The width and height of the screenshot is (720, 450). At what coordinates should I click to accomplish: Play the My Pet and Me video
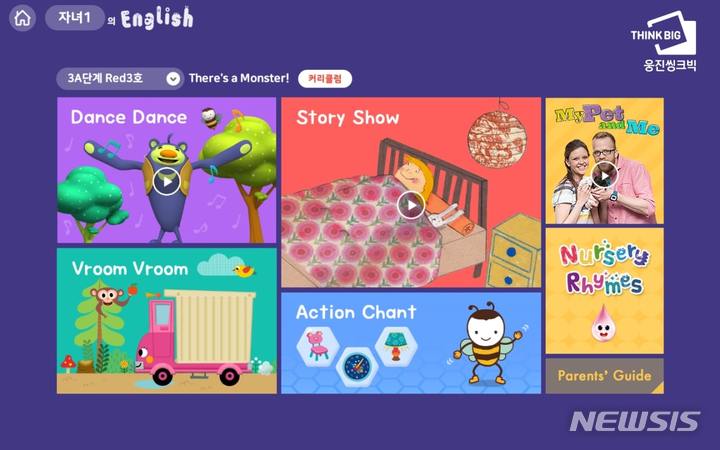point(604,175)
